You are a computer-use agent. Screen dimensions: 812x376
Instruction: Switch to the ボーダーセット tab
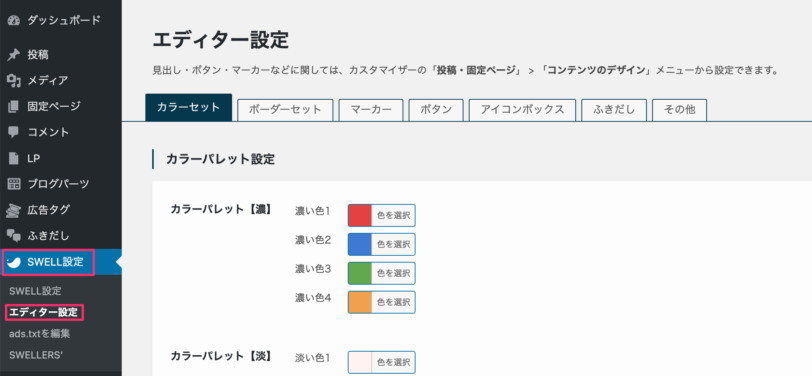[x=285, y=110]
